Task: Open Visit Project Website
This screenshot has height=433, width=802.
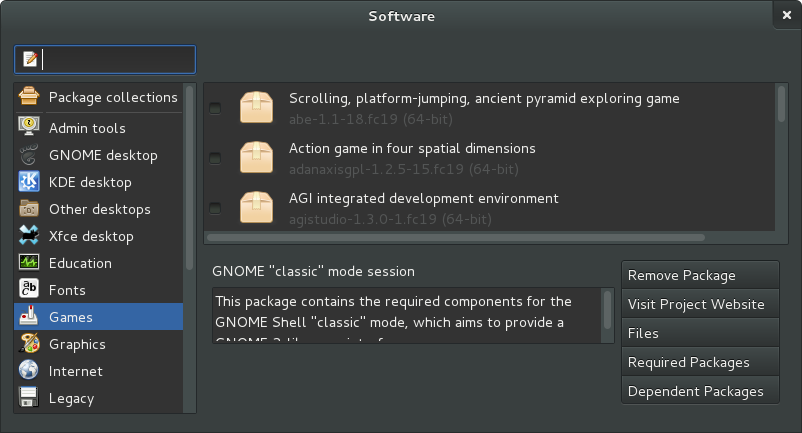Action: click(700, 304)
